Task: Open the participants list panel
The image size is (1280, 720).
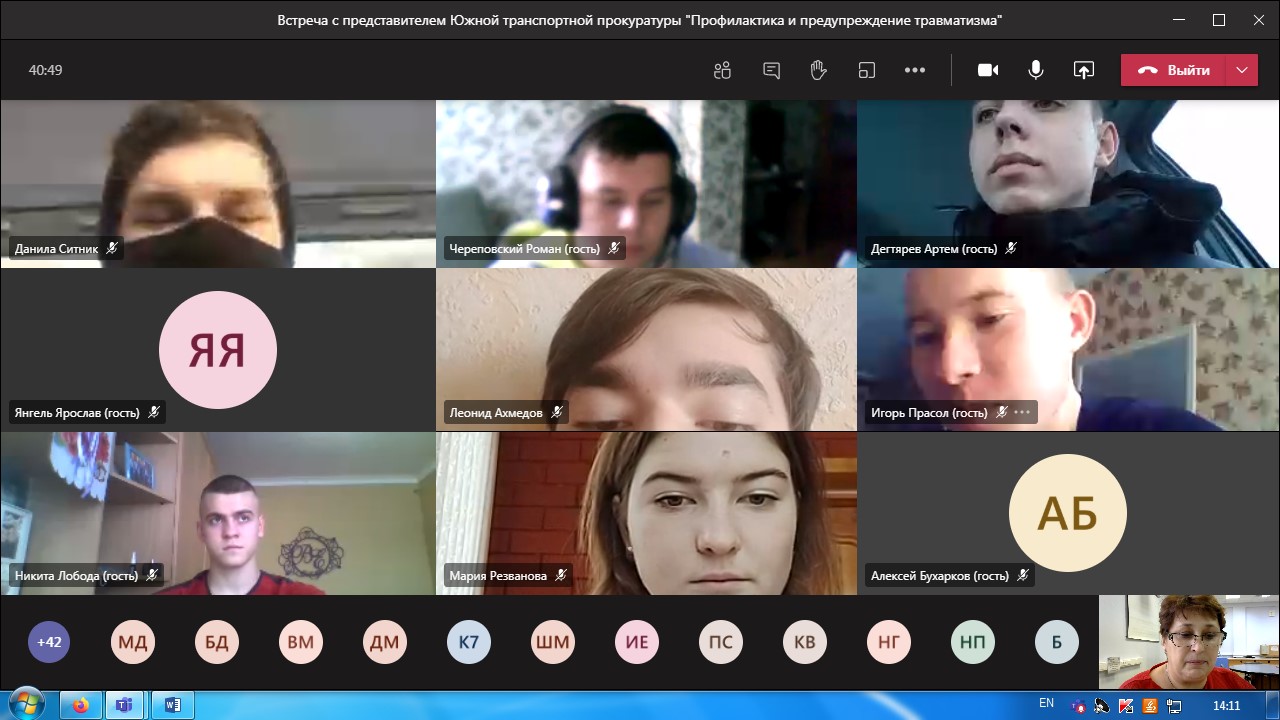Action: tap(722, 70)
